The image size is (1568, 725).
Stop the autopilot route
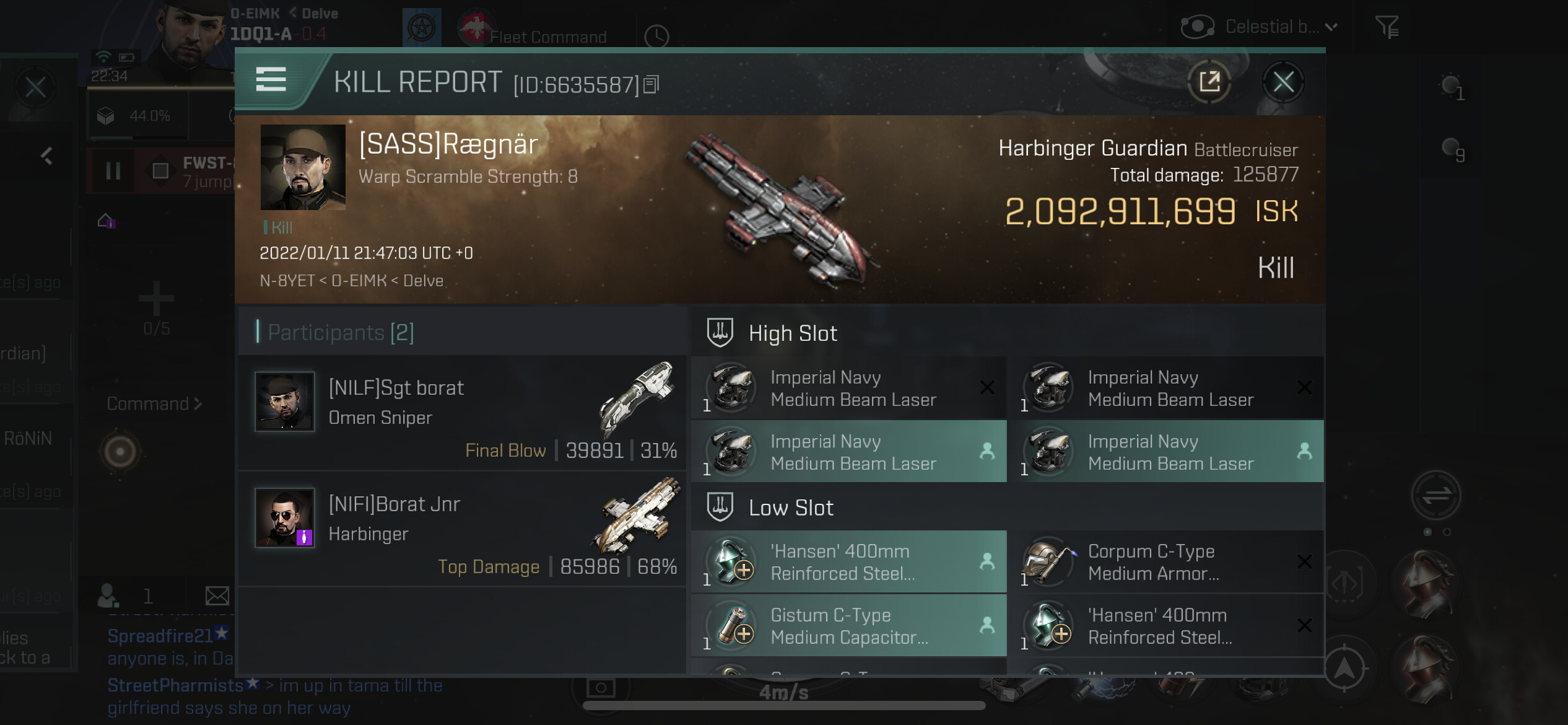point(160,170)
